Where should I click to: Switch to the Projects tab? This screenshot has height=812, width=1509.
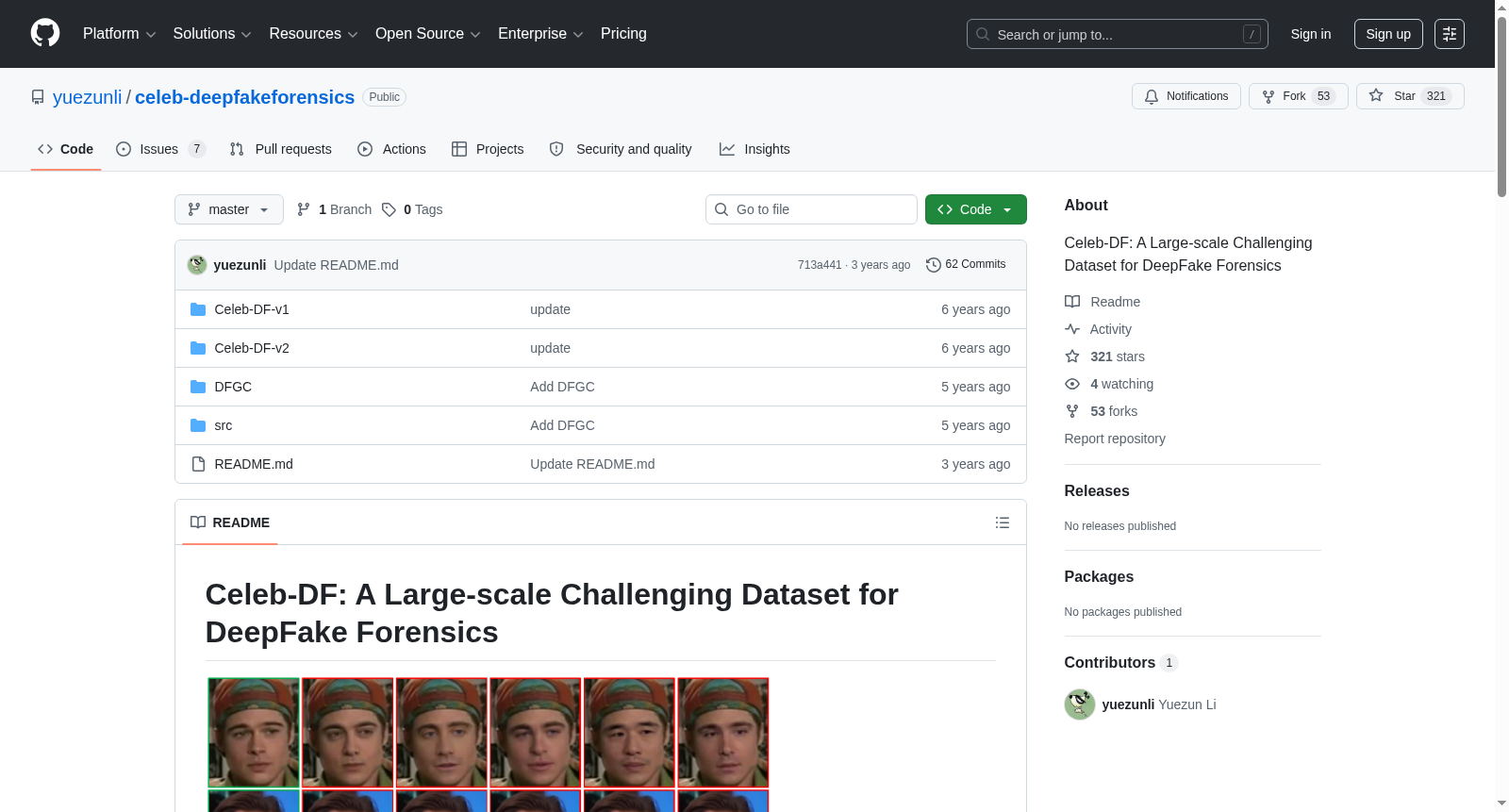488,149
